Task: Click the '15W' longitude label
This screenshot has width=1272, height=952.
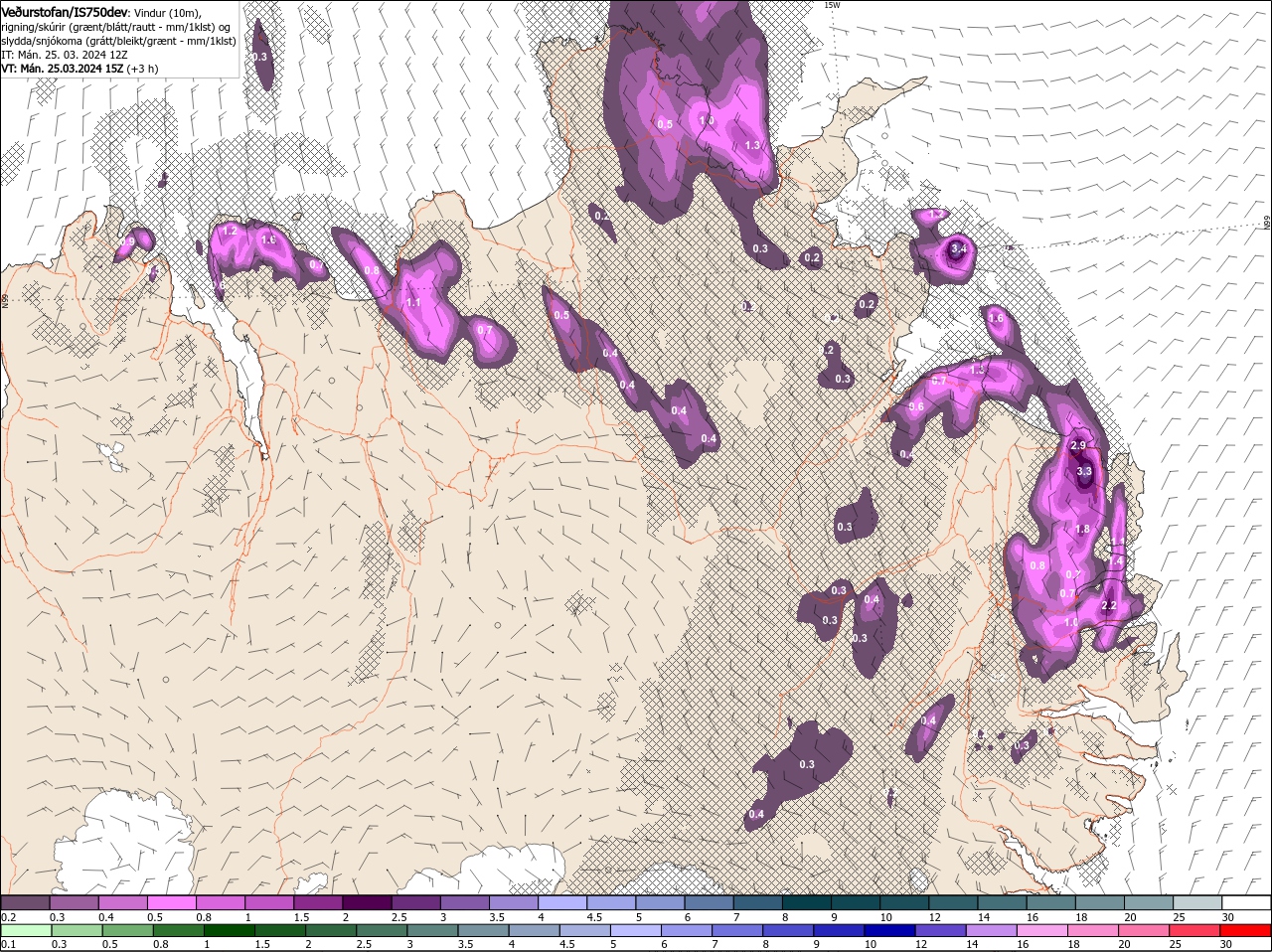Action: [832, 5]
